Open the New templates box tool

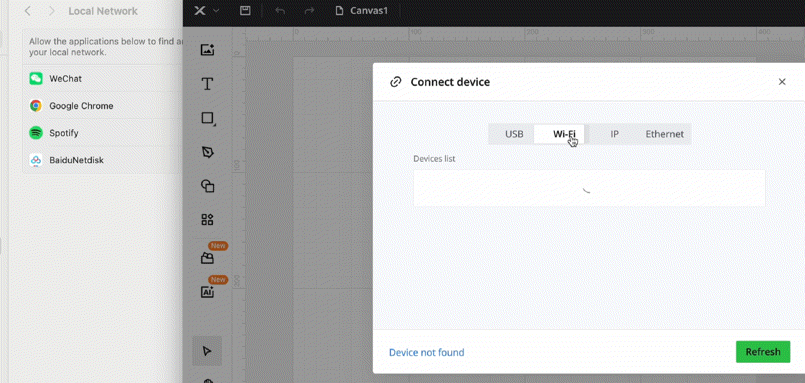tap(207, 258)
